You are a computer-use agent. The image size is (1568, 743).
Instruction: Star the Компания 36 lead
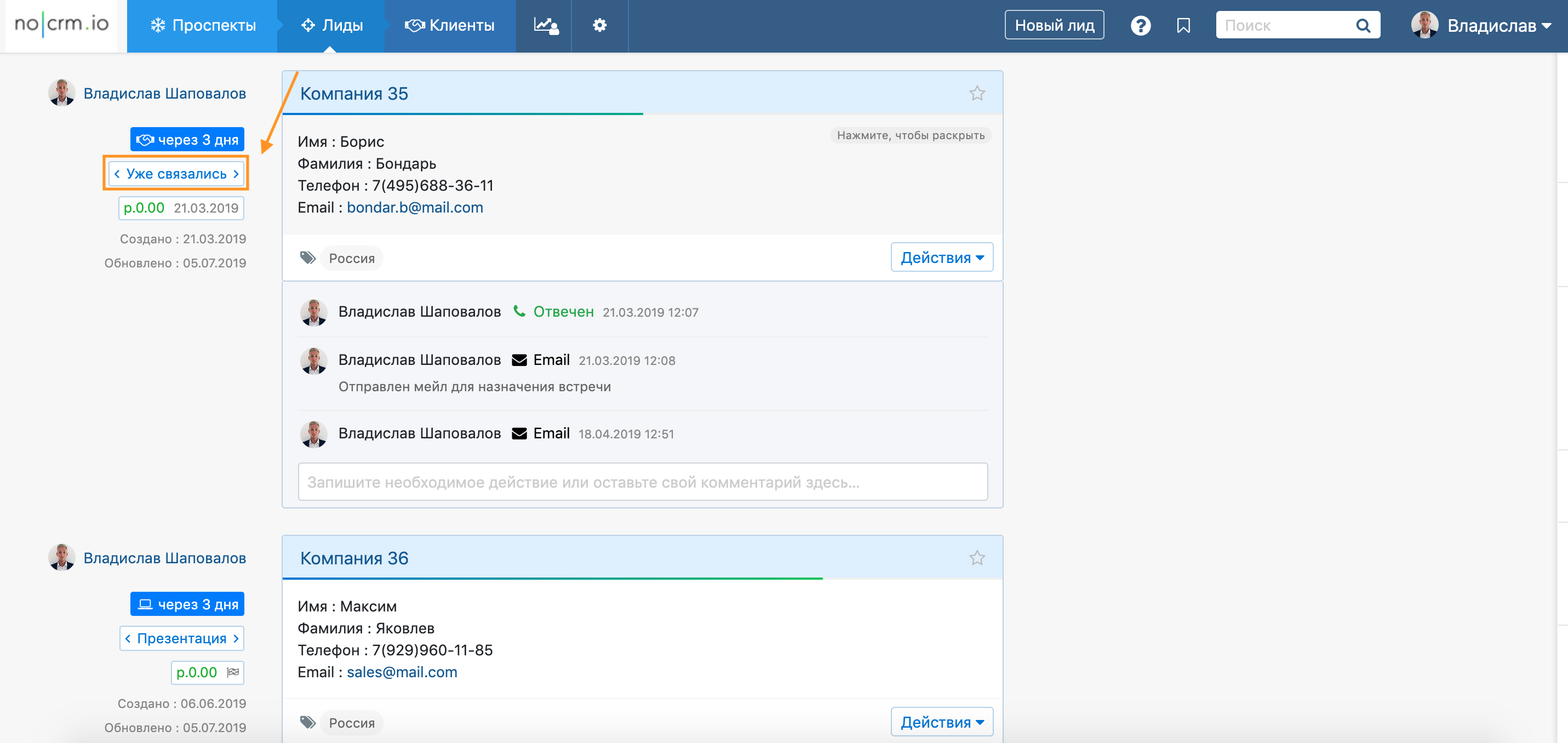[x=976, y=558]
